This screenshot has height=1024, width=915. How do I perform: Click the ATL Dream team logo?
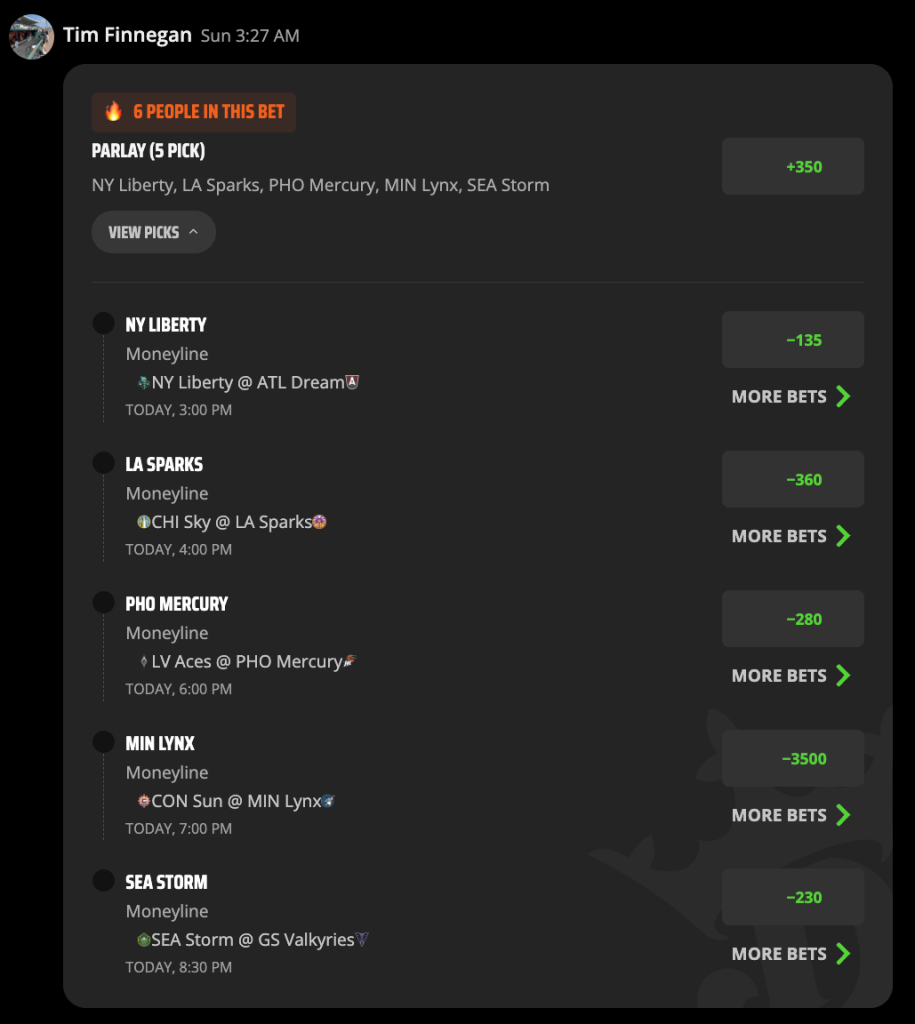pos(353,382)
